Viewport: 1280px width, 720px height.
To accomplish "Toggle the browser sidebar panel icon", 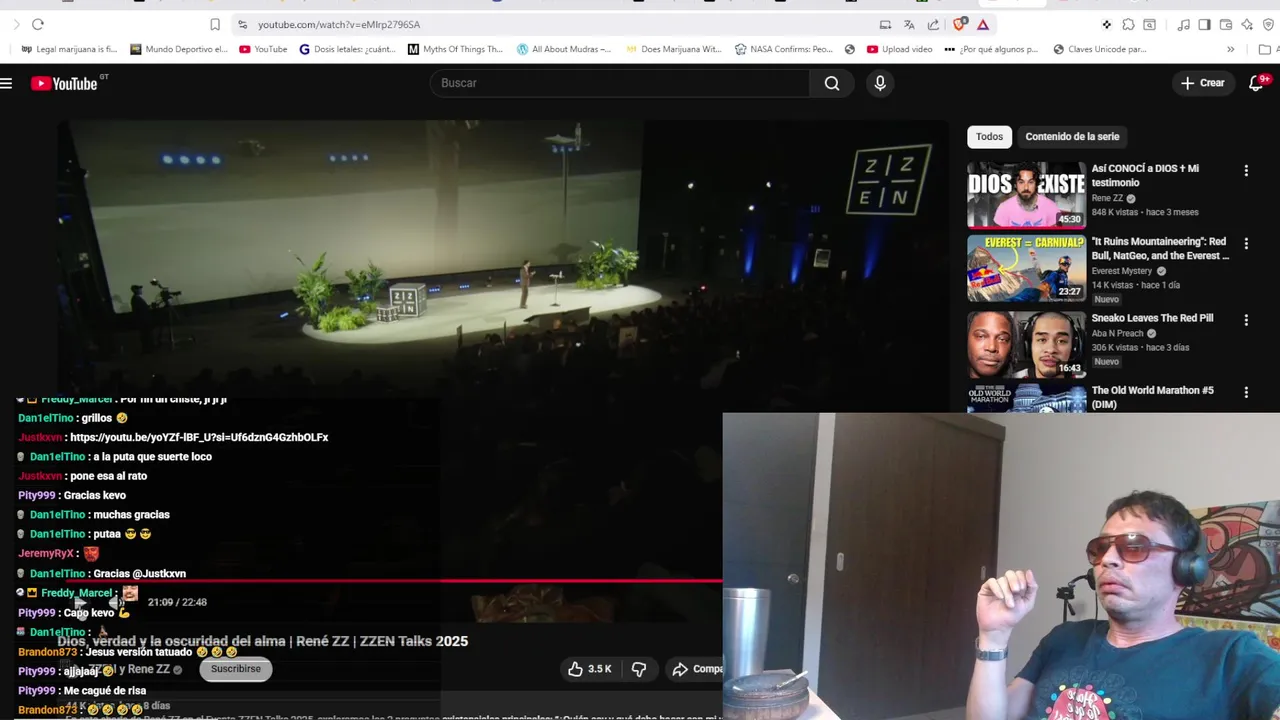I will tap(1204, 24).
